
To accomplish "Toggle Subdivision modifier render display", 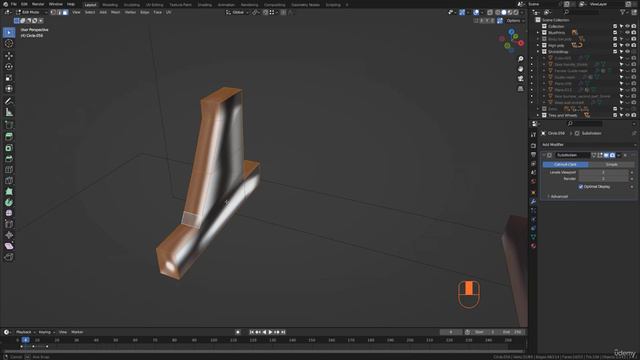I will coord(612,155).
